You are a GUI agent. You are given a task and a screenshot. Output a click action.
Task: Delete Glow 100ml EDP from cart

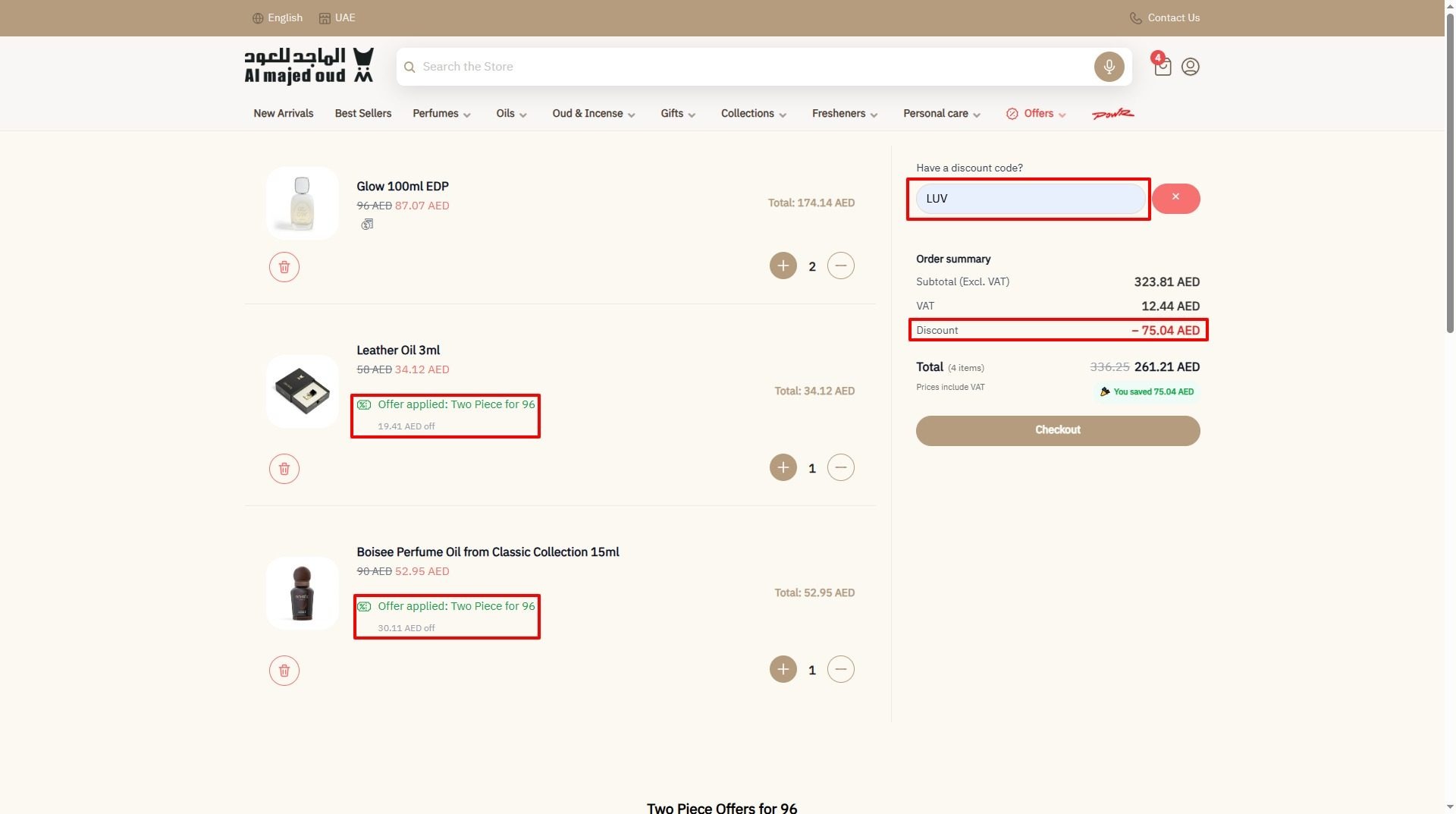(284, 267)
